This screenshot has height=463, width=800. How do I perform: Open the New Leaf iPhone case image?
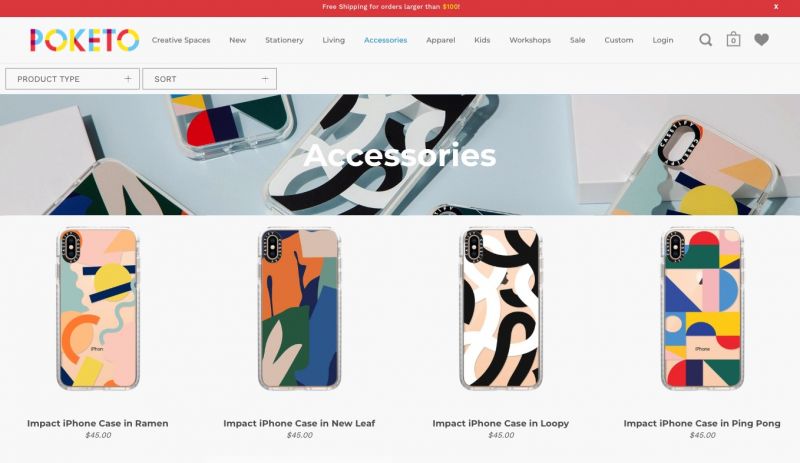pyautogui.click(x=299, y=309)
